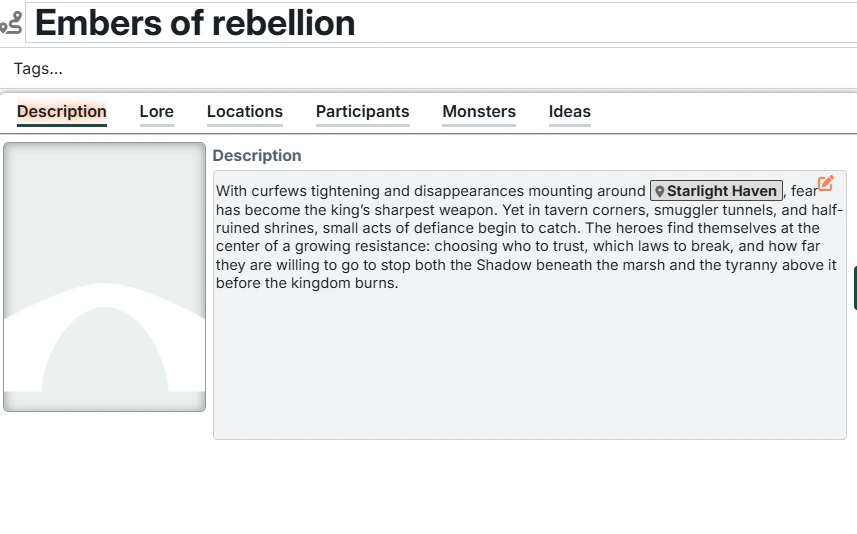Show the Ideas tab

[x=569, y=112]
